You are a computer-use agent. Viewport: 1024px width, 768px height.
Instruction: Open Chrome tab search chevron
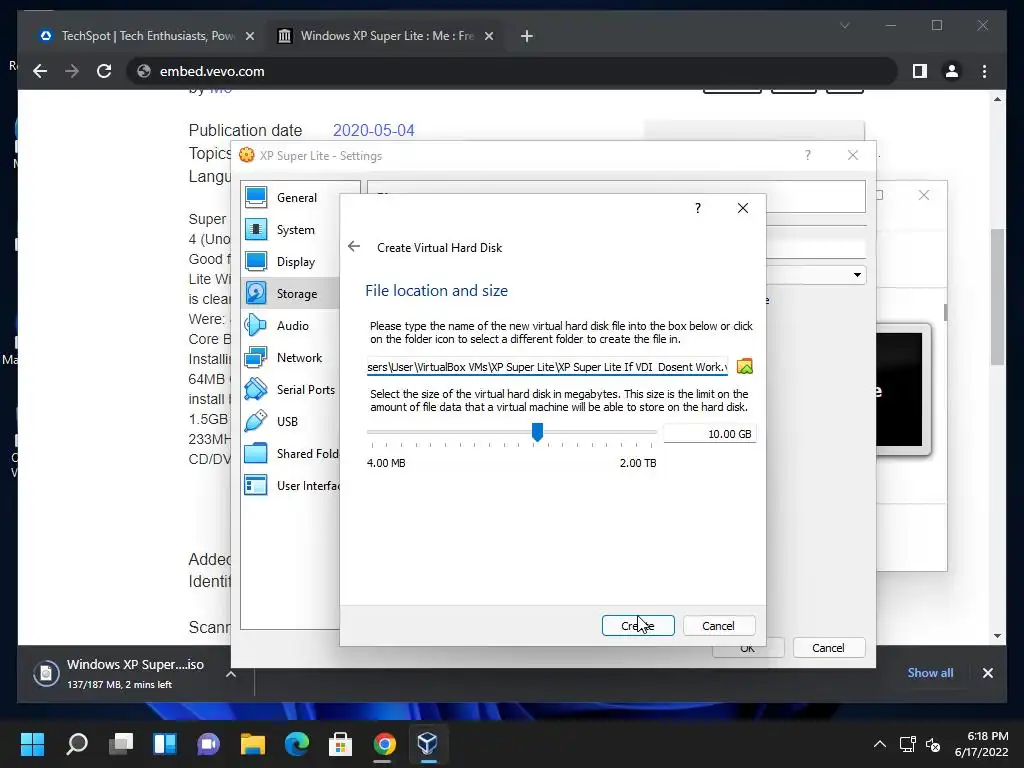pyautogui.click(x=844, y=25)
